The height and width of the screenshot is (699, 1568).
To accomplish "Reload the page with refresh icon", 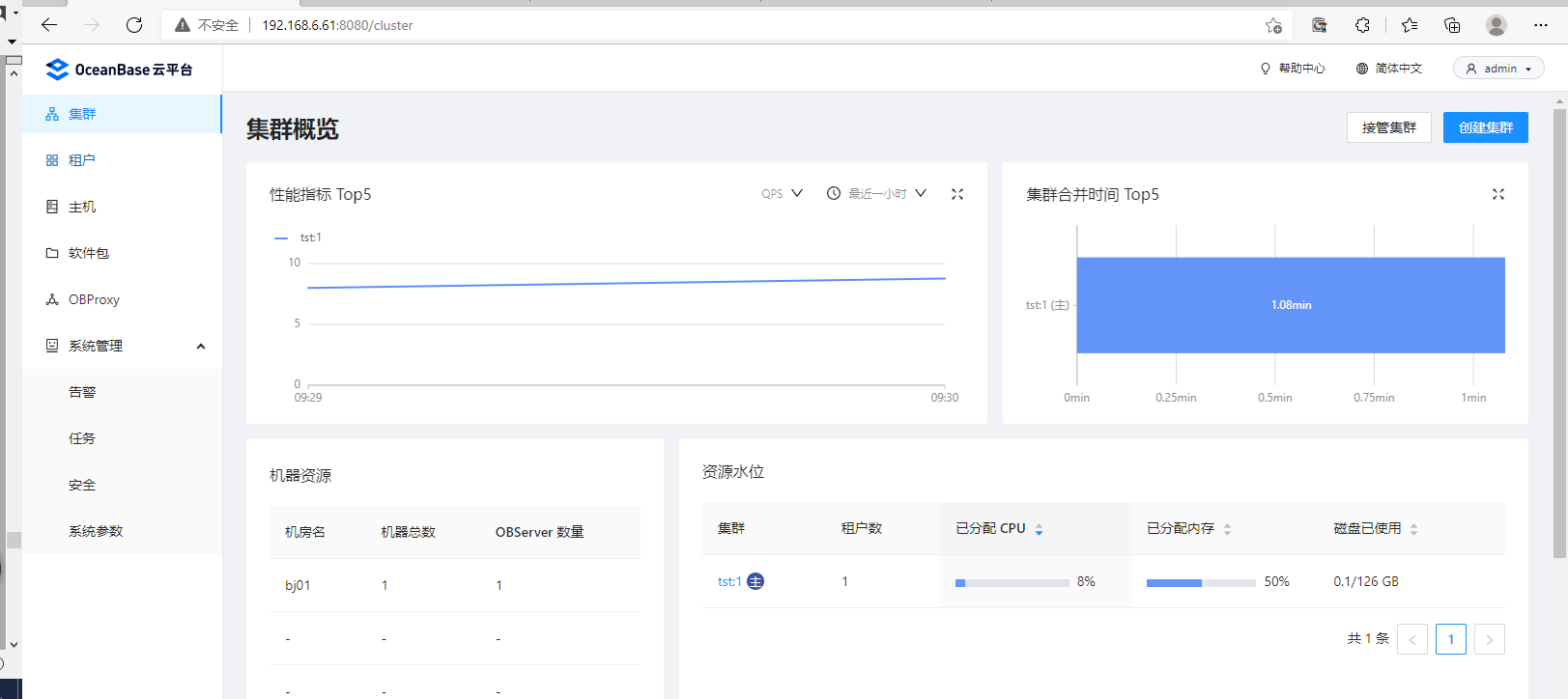I will pos(134,25).
